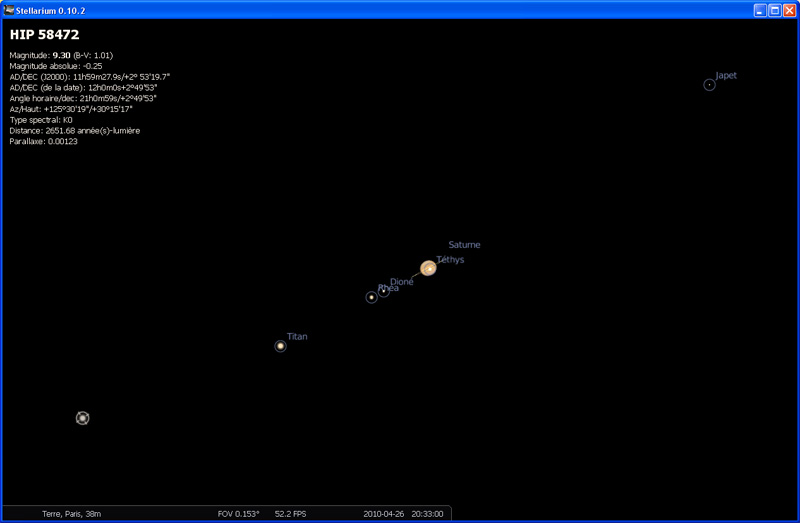Click the Téthys label
Viewport: 800px width, 523px height.
(451, 259)
